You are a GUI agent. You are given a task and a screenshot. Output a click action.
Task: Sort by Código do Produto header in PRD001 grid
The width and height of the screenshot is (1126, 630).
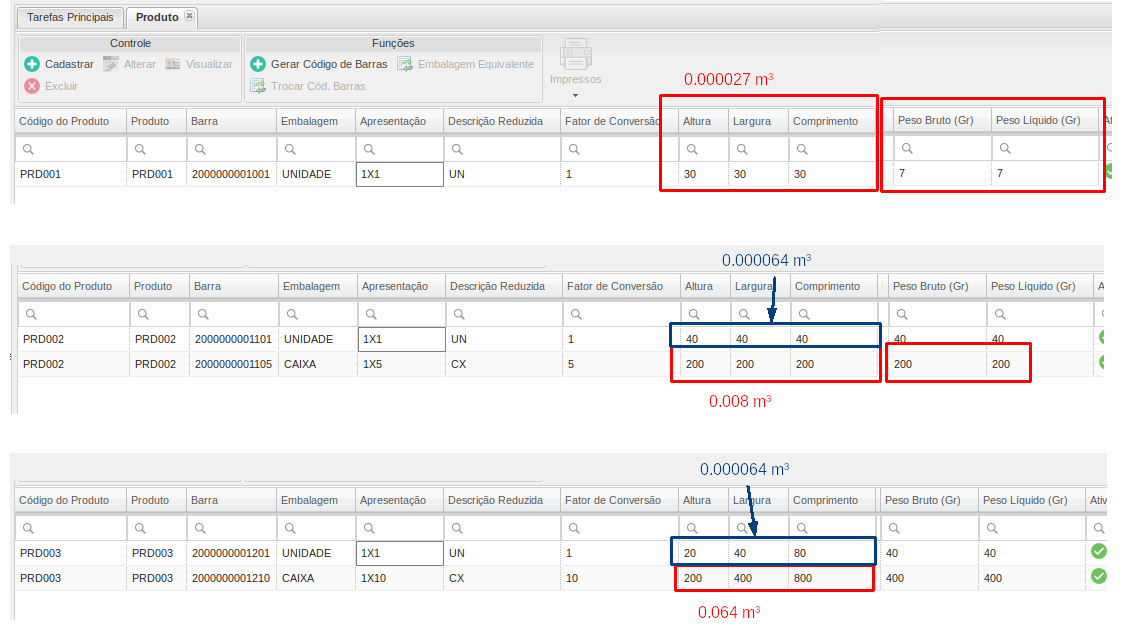coord(70,121)
